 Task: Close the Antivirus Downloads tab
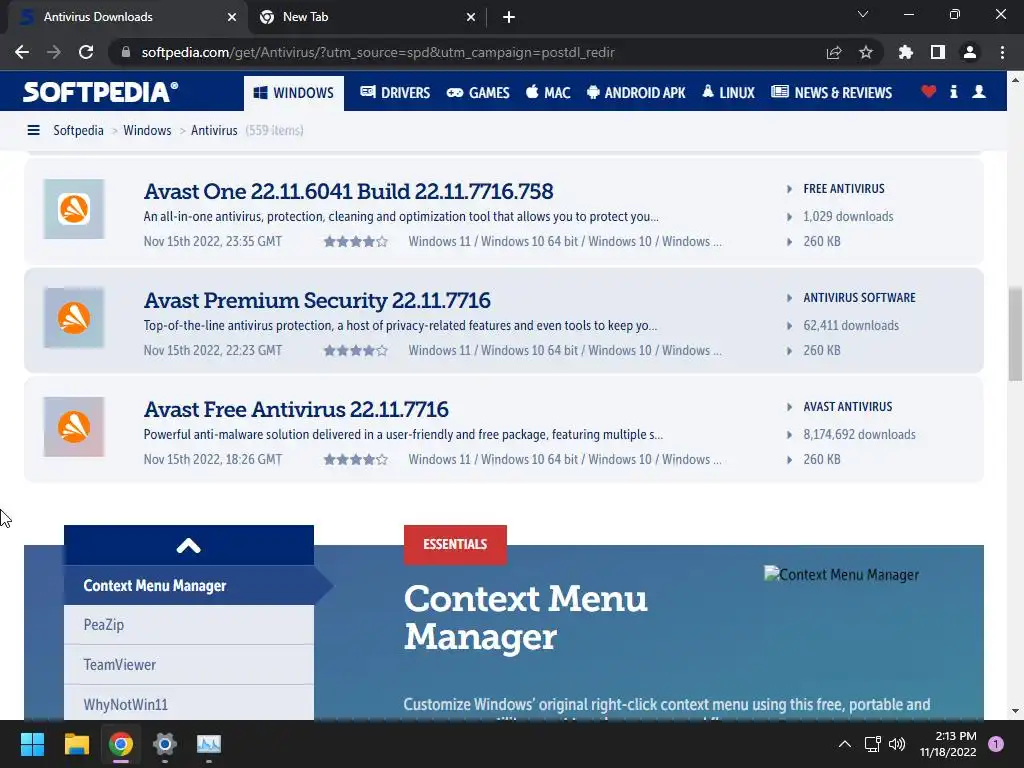[x=231, y=18]
